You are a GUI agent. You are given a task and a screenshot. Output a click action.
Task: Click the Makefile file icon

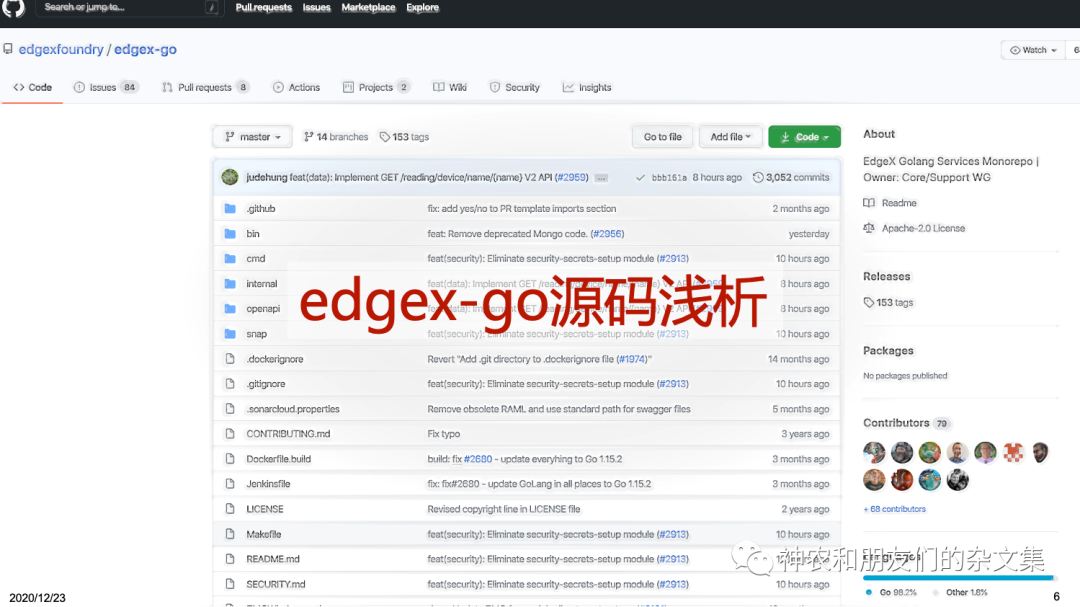[230, 534]
